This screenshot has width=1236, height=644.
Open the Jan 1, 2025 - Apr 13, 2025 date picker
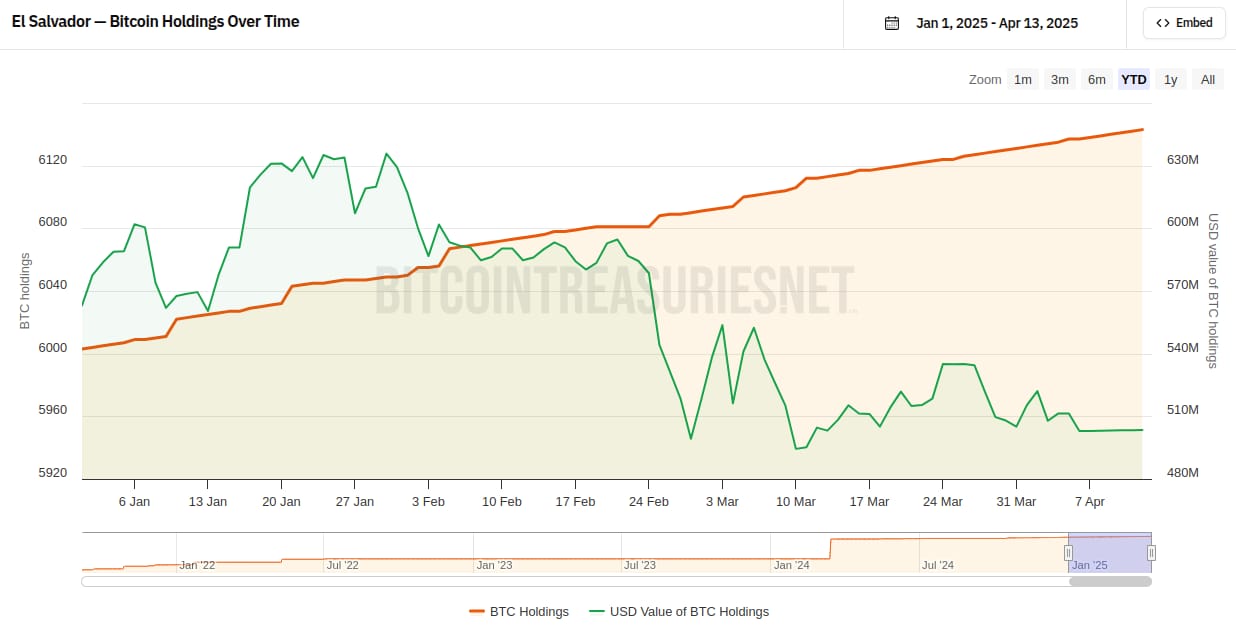pos(996,23)
